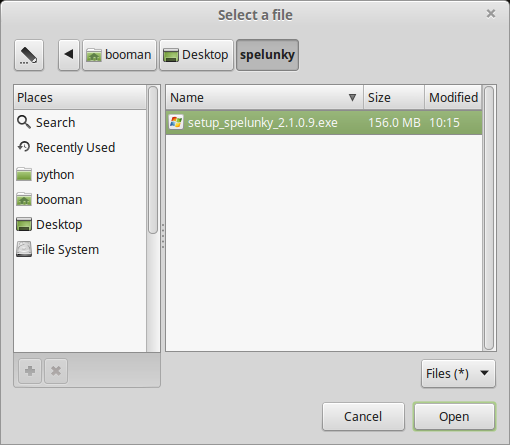510x445 pixels.
Task: Click the Search magnifier icon
Action: [x=24, y=122]
